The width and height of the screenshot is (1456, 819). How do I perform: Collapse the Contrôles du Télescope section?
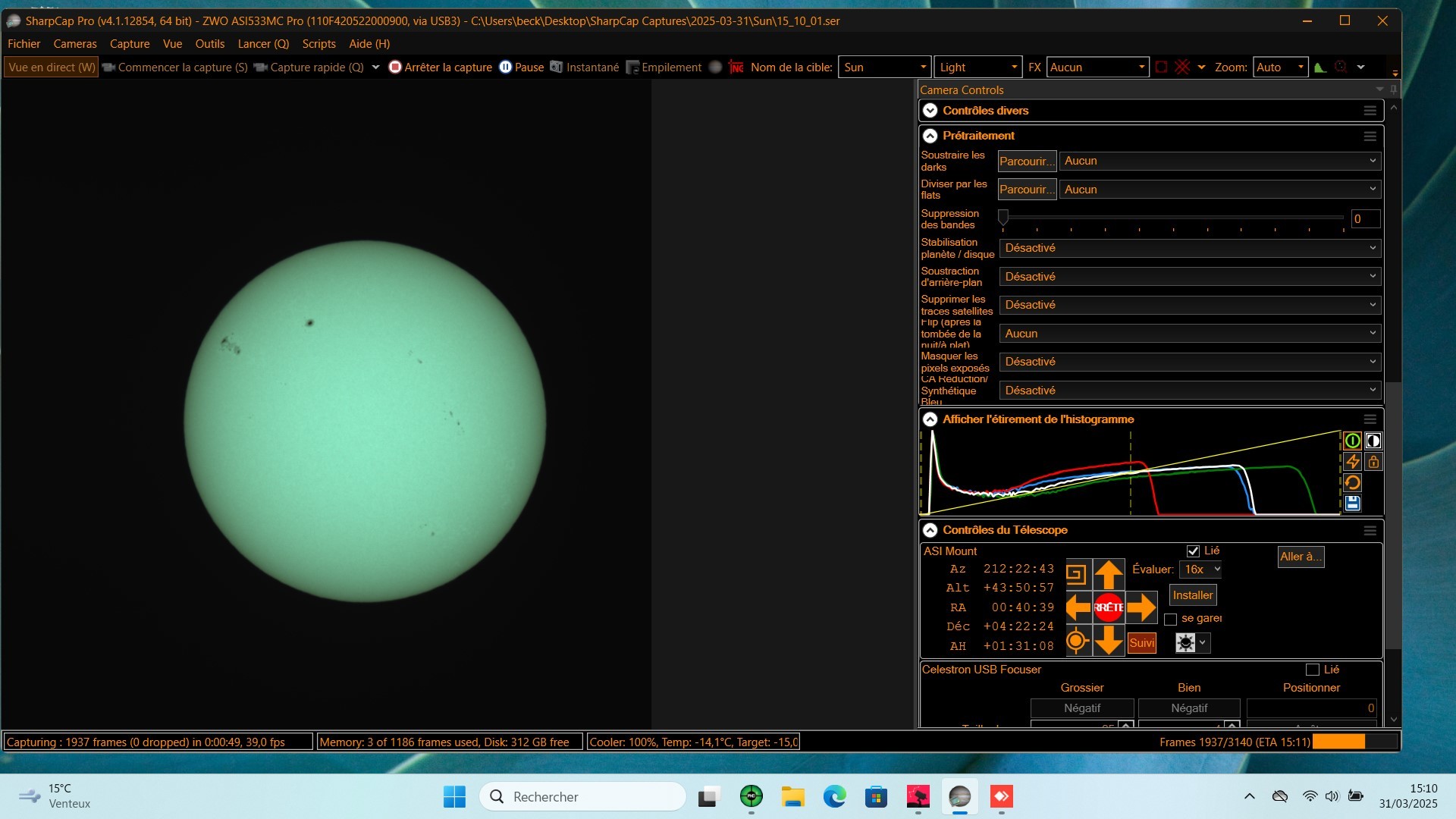[930, 531]
